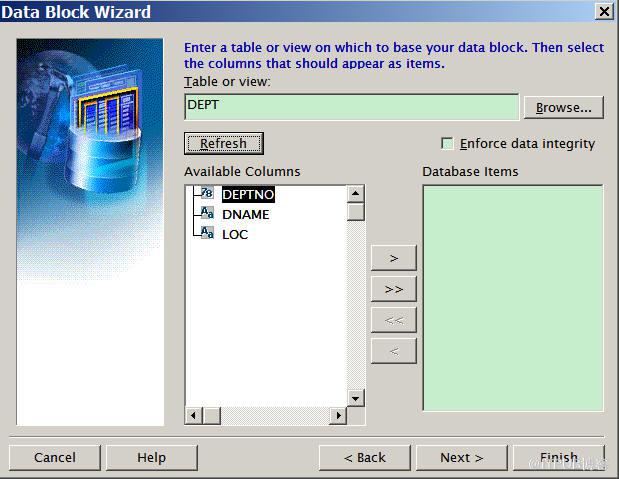Go to previous step with Back

tap(365, 458)
